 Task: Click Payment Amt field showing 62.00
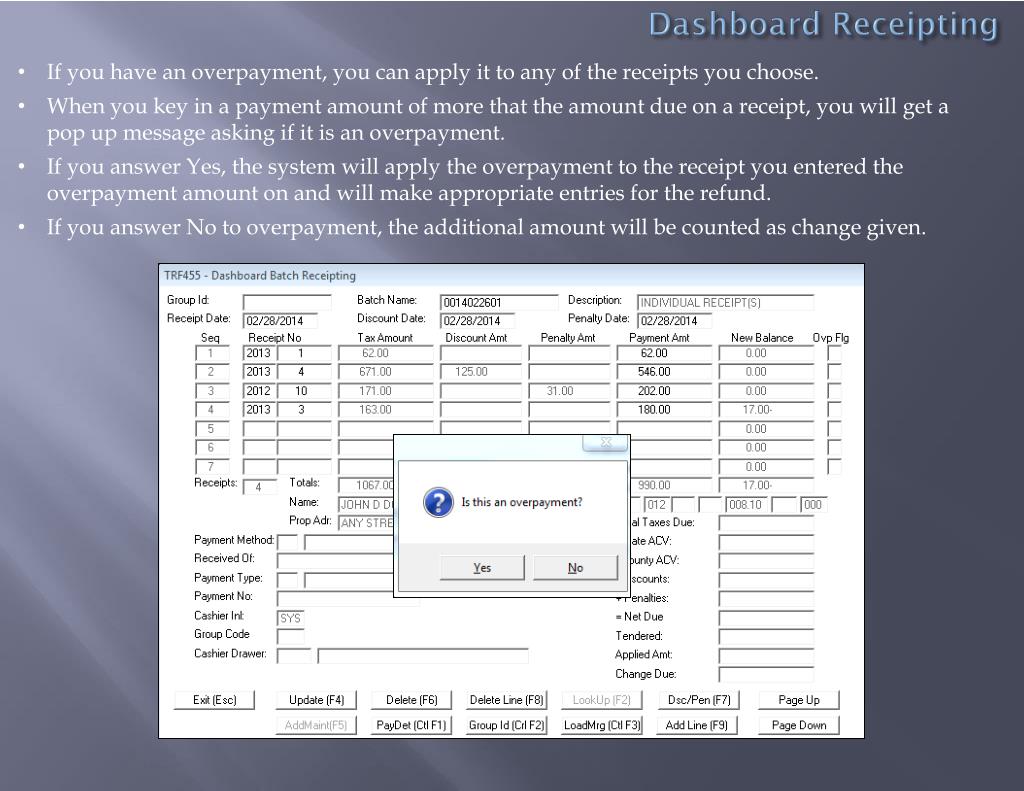point(664,353)
